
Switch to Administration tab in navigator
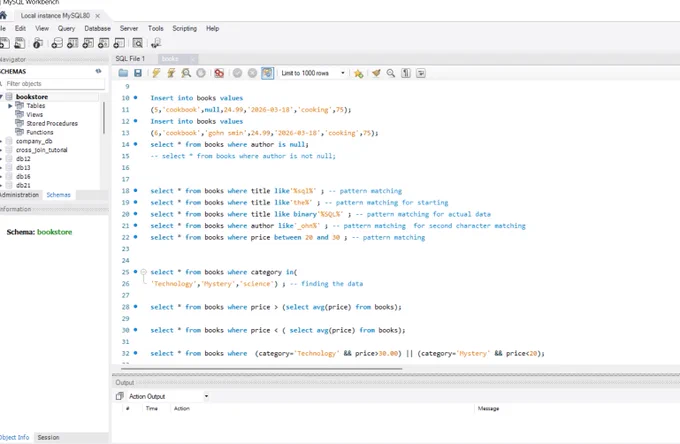tap(20, 195)
